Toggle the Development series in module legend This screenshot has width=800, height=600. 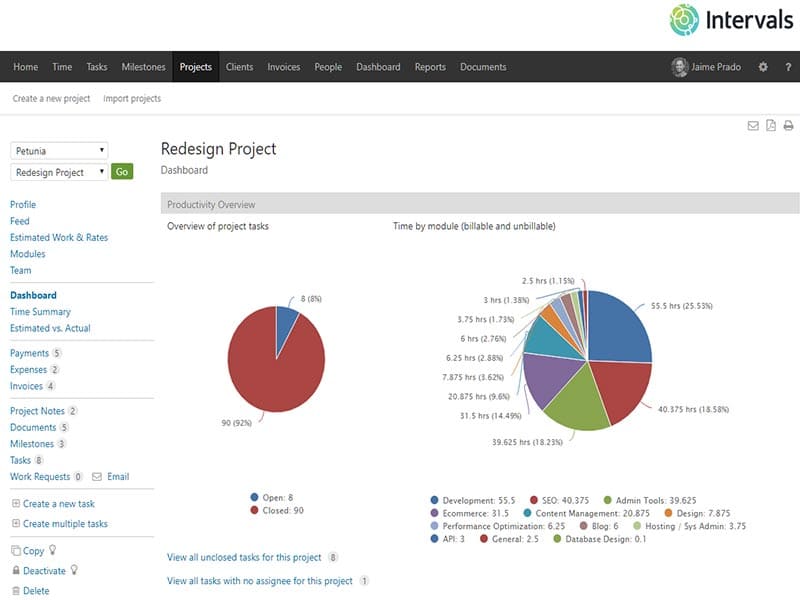(x=475, y=500)
